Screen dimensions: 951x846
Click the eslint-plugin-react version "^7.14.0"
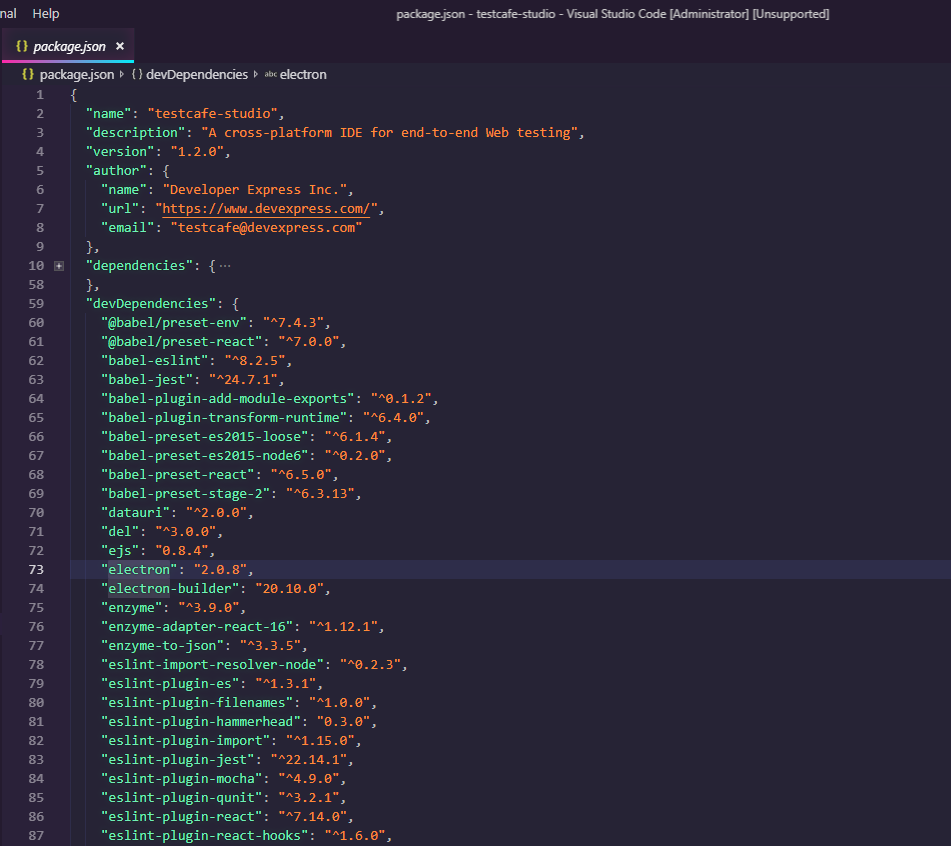[312, 816]
